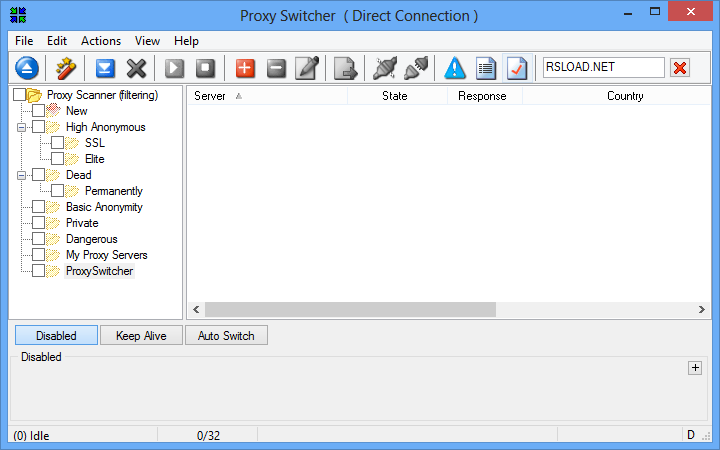Edit the proxy with the pencil icon

pos(307,68)
